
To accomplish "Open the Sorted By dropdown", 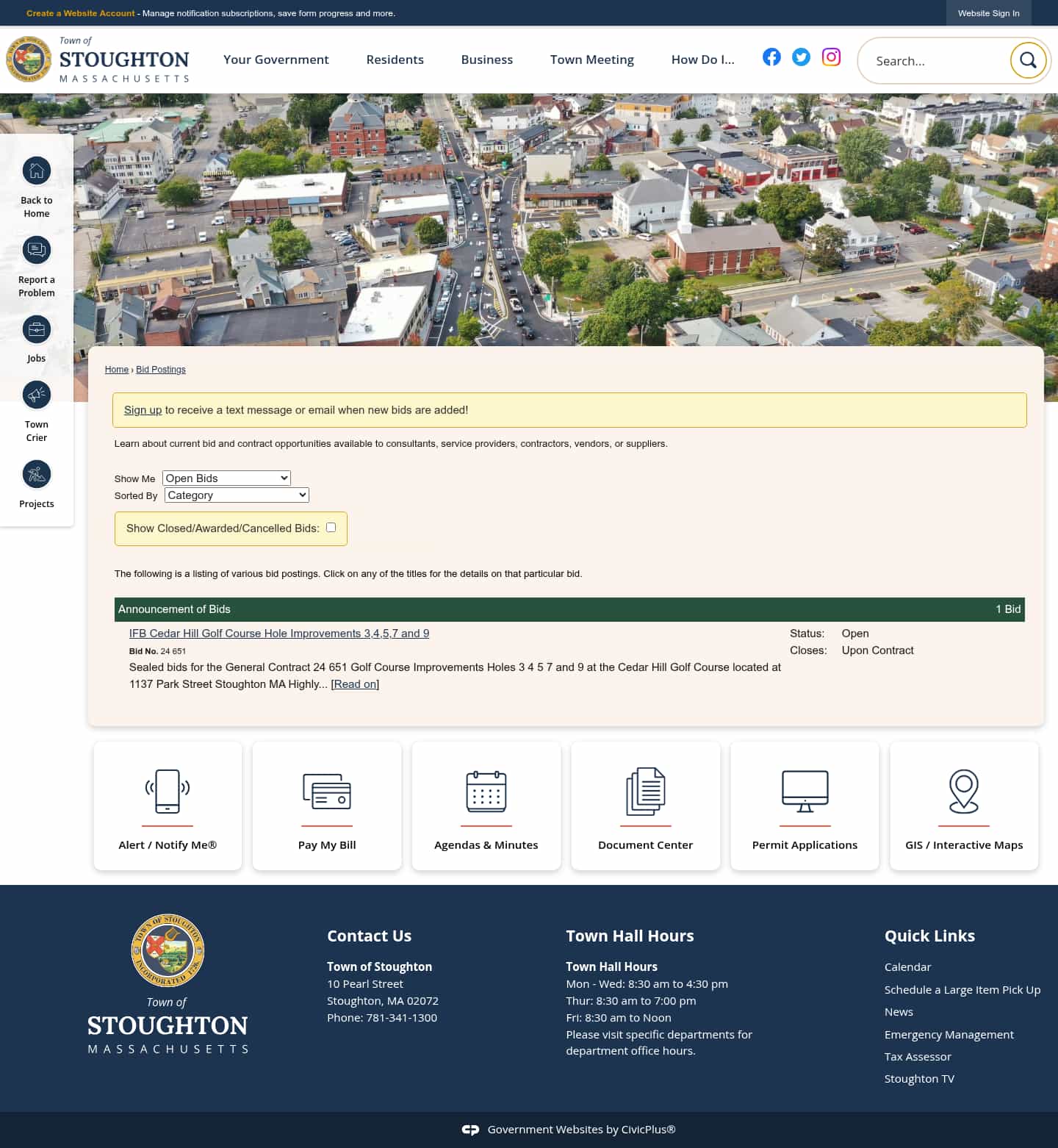I will (237, 495).
